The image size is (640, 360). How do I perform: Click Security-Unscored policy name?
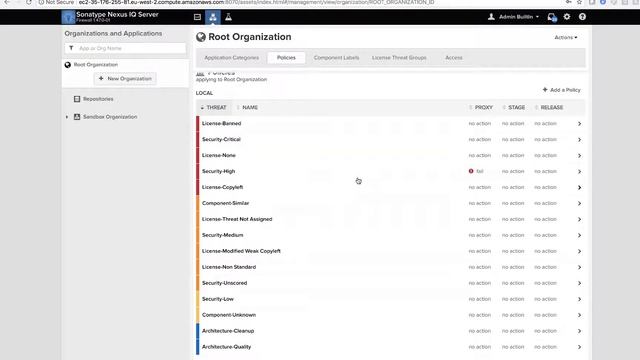pyautogui.click(x=224, y=283)
